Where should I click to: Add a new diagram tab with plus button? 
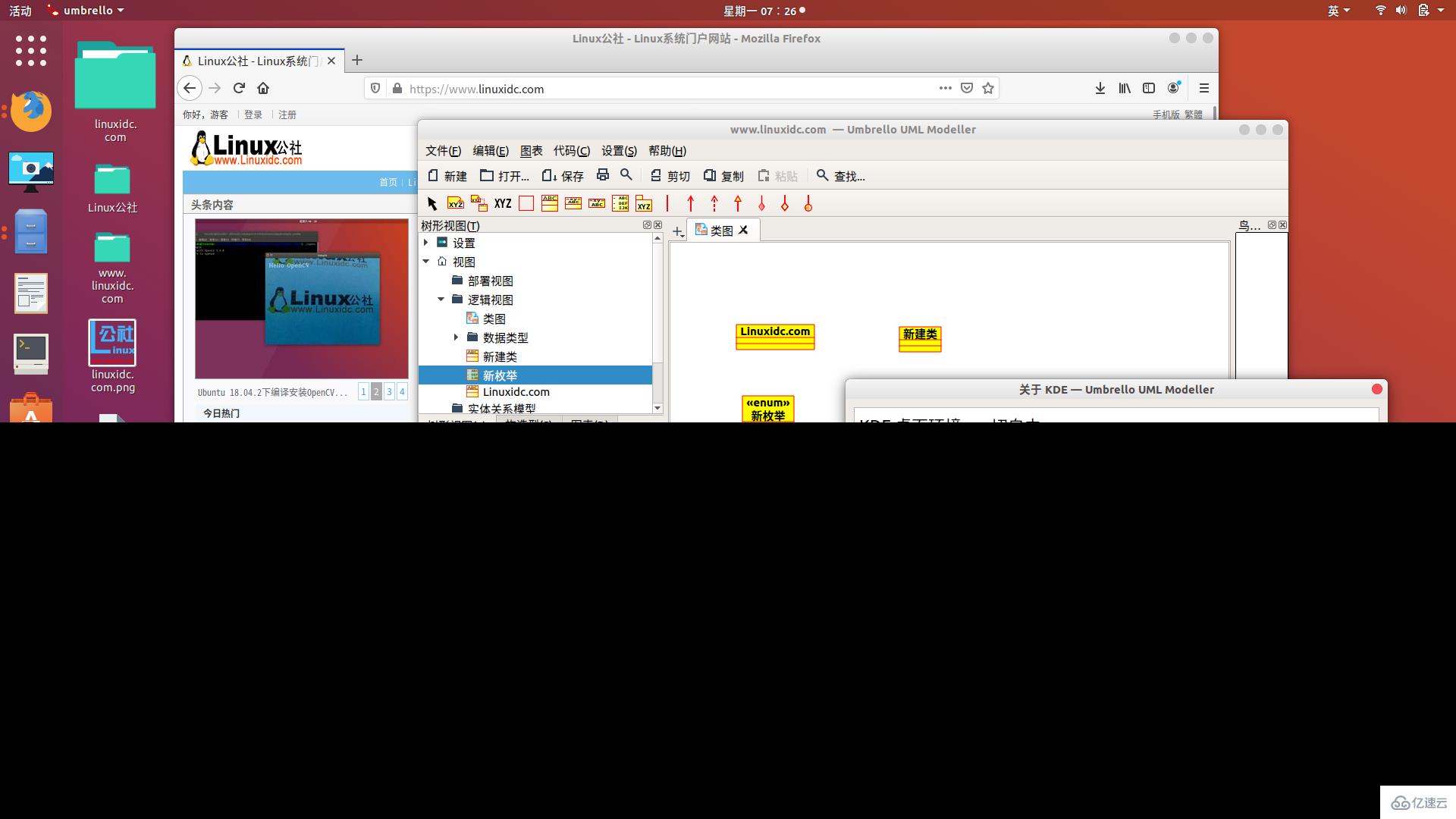(678, 231)
